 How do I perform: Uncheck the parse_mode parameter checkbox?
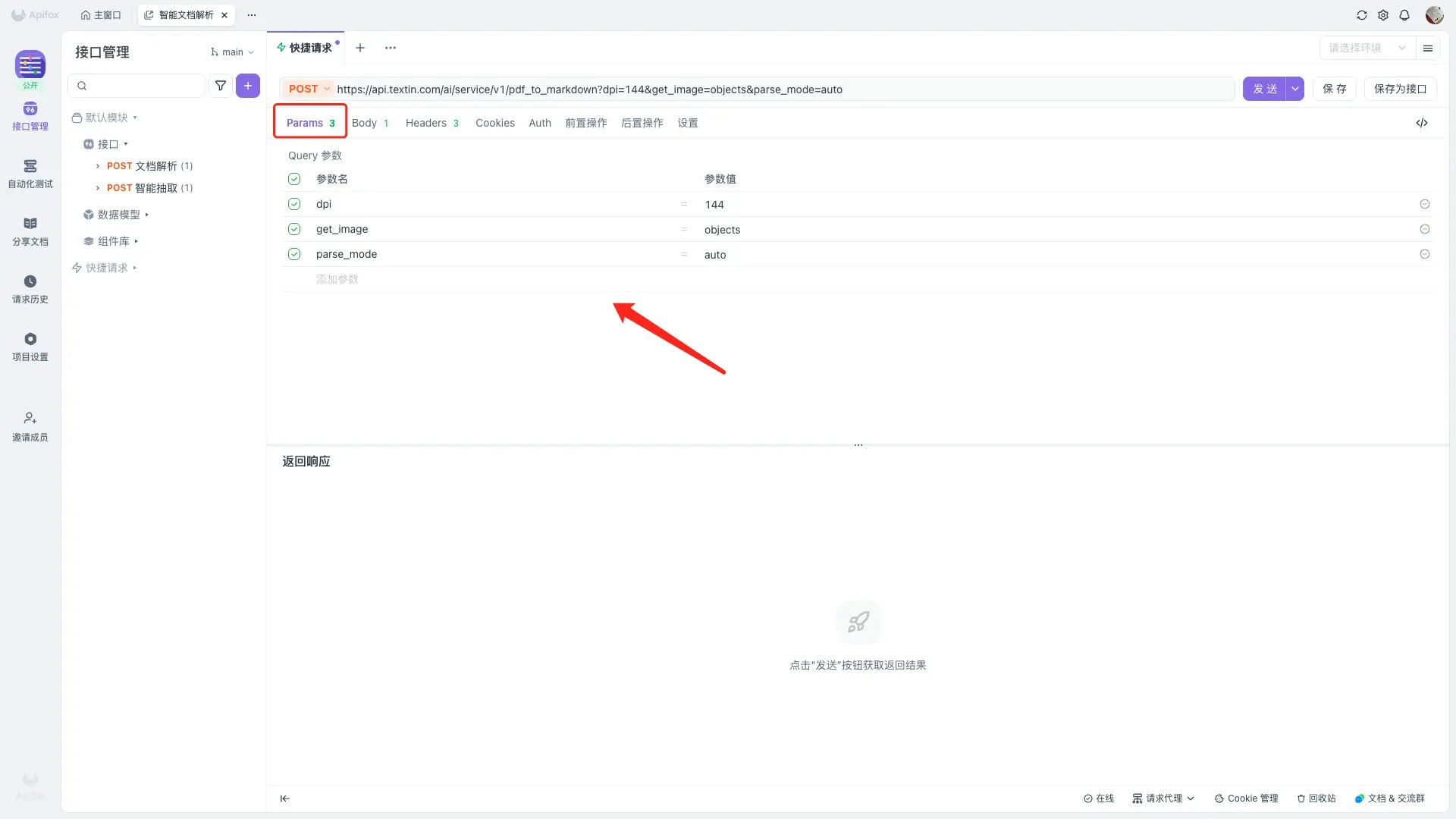tap(294, 254)
